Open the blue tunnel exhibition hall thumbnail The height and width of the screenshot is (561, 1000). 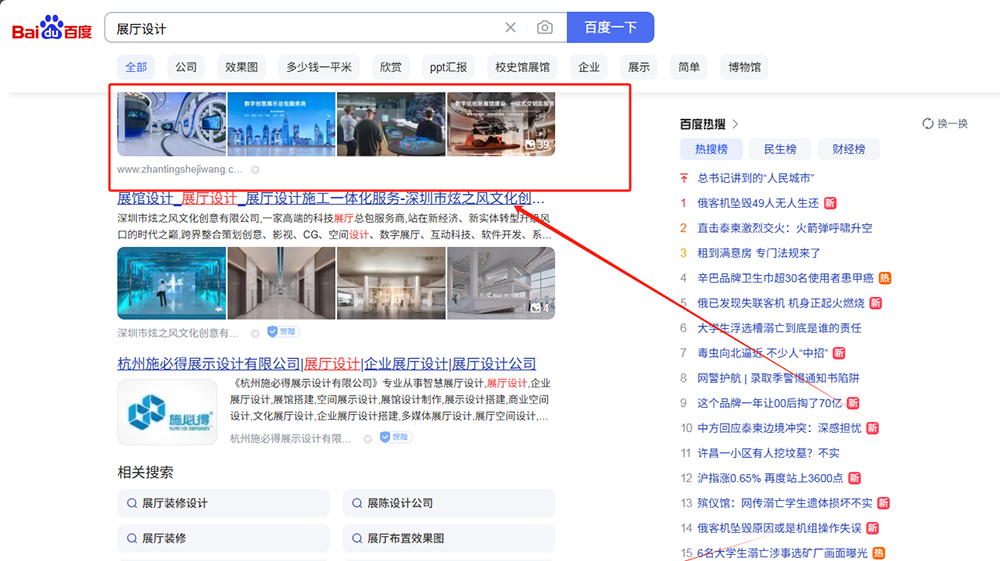[x=171, y=283]
